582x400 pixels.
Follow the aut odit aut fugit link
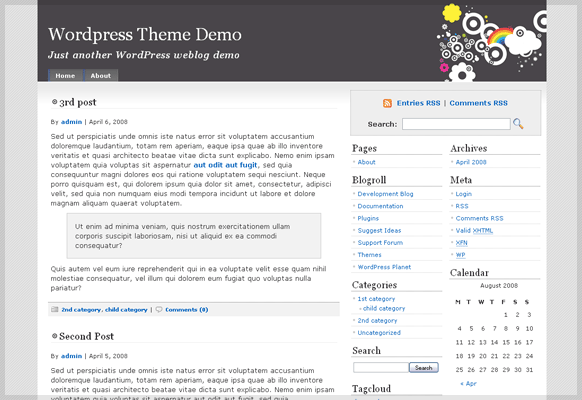tap(225, 165)
